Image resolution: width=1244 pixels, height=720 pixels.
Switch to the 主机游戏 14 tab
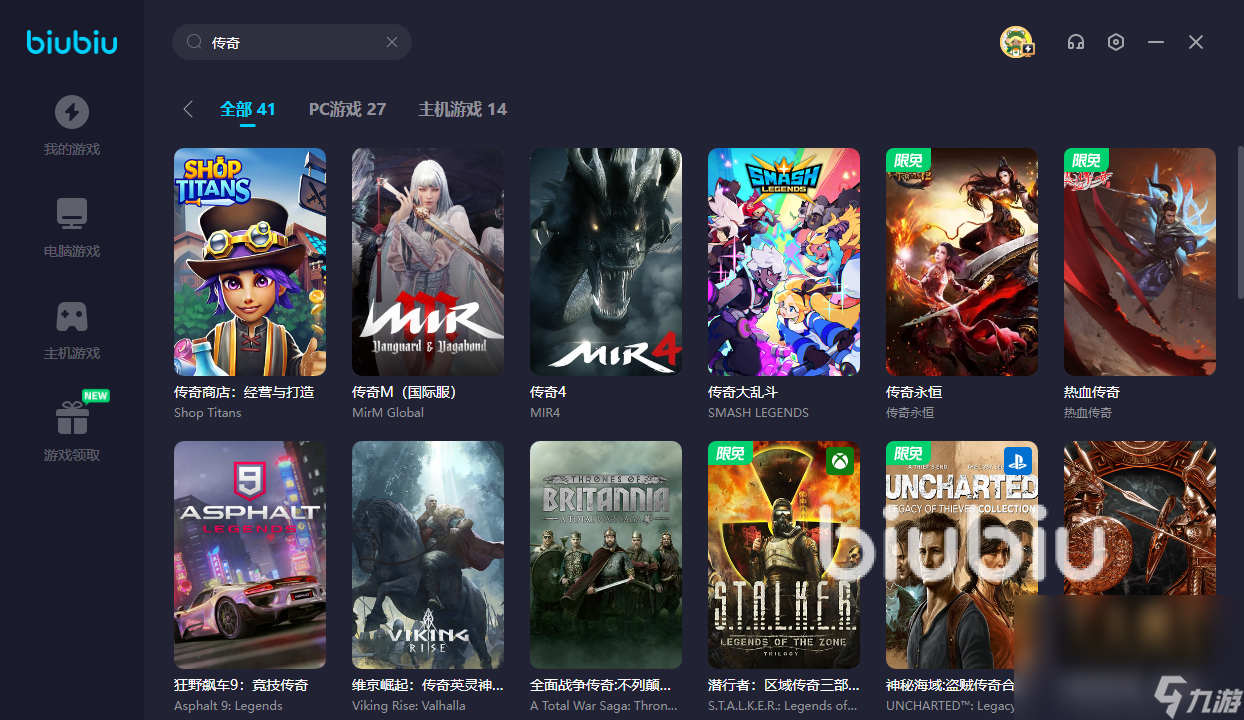click(462, 109)
